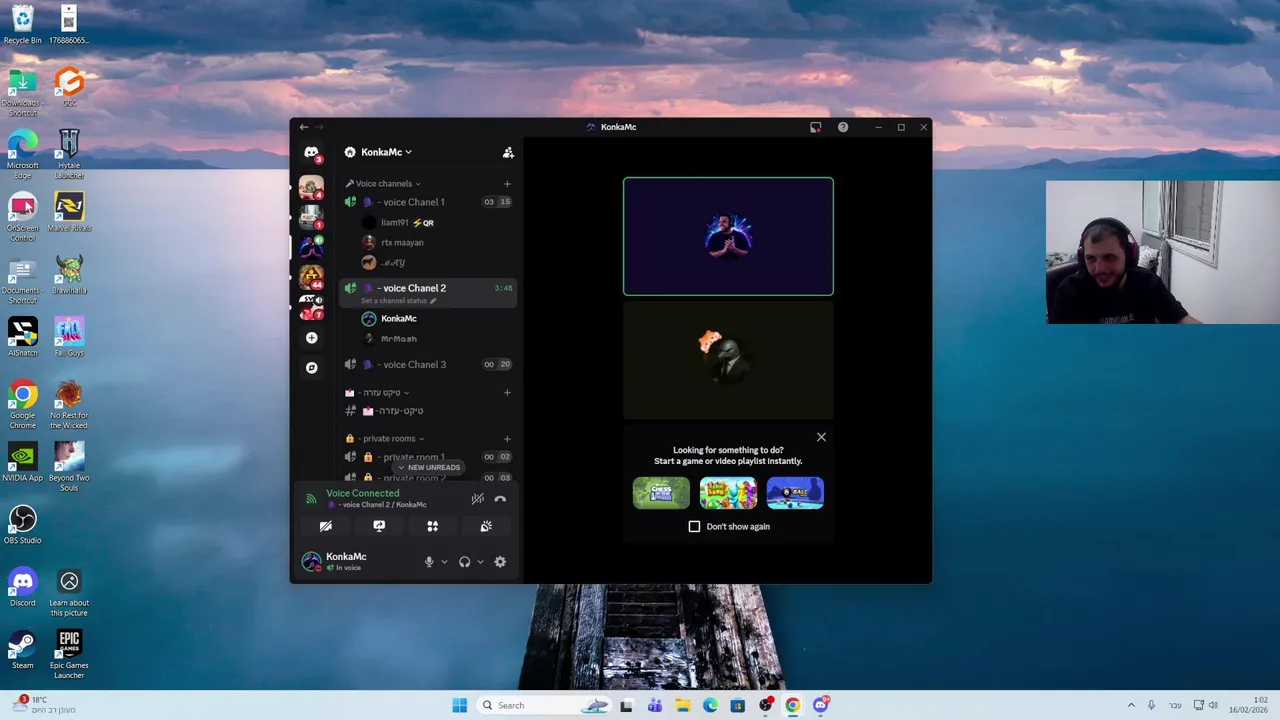Select the highlighted top video tile
Screen dimensions: 1280x720
[x=728, y=237]
